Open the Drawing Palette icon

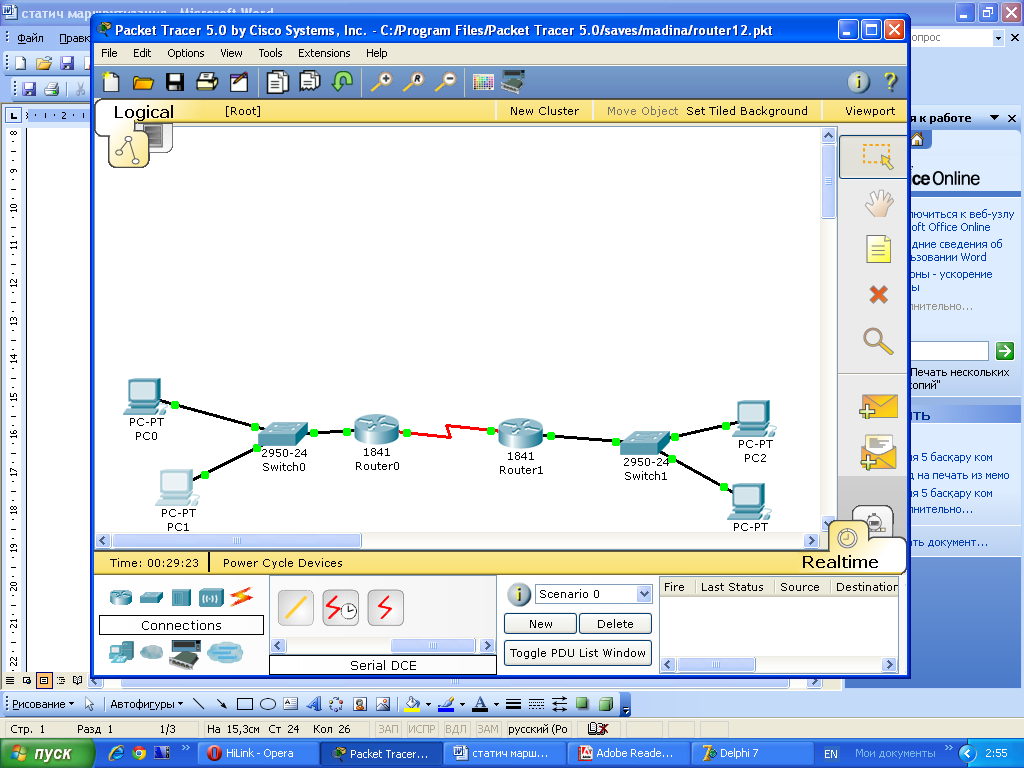click(x=483, y=82)
